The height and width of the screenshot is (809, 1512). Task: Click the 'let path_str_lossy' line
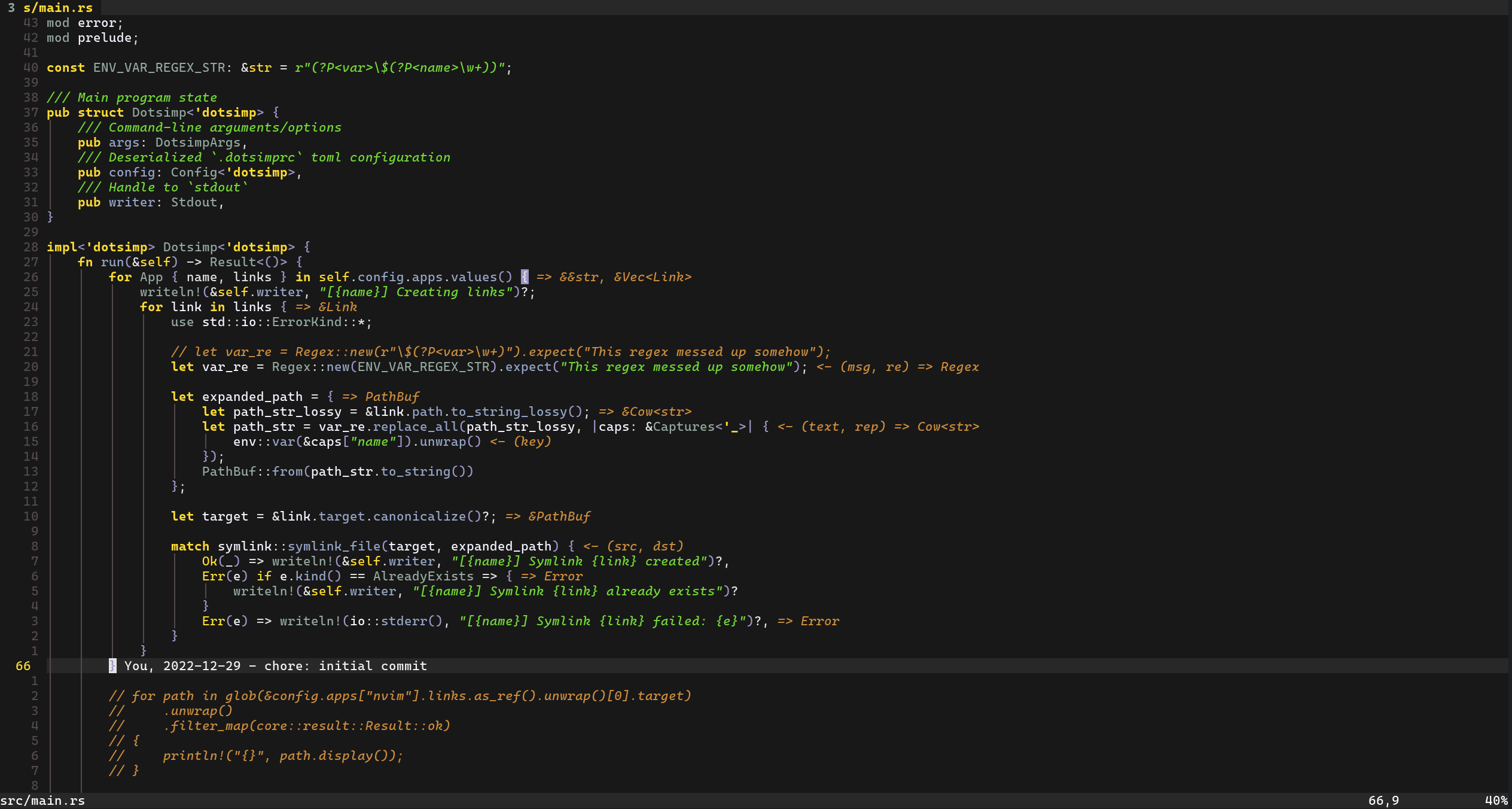[396, 412]
